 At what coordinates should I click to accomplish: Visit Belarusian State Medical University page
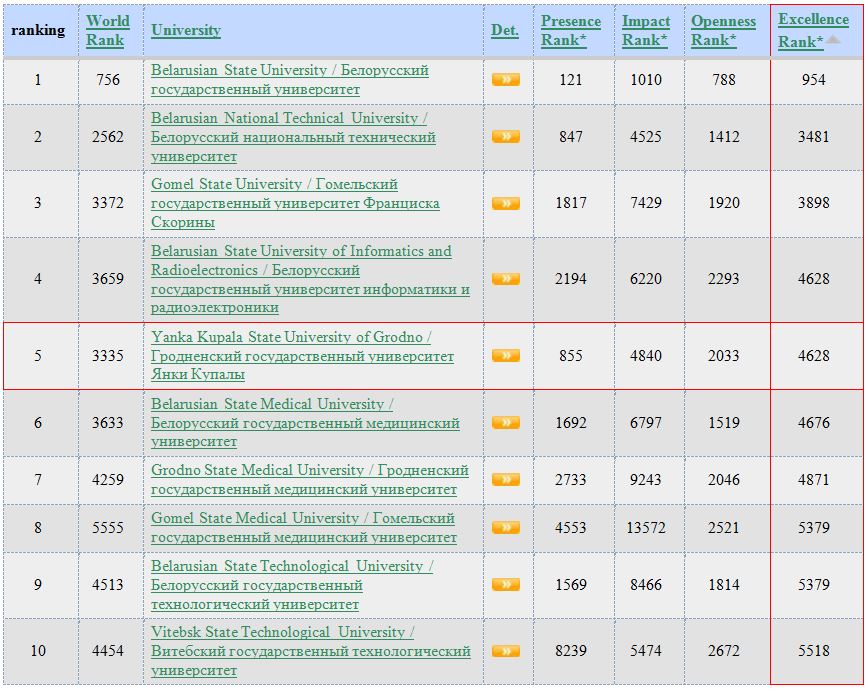tap(305, 423)
